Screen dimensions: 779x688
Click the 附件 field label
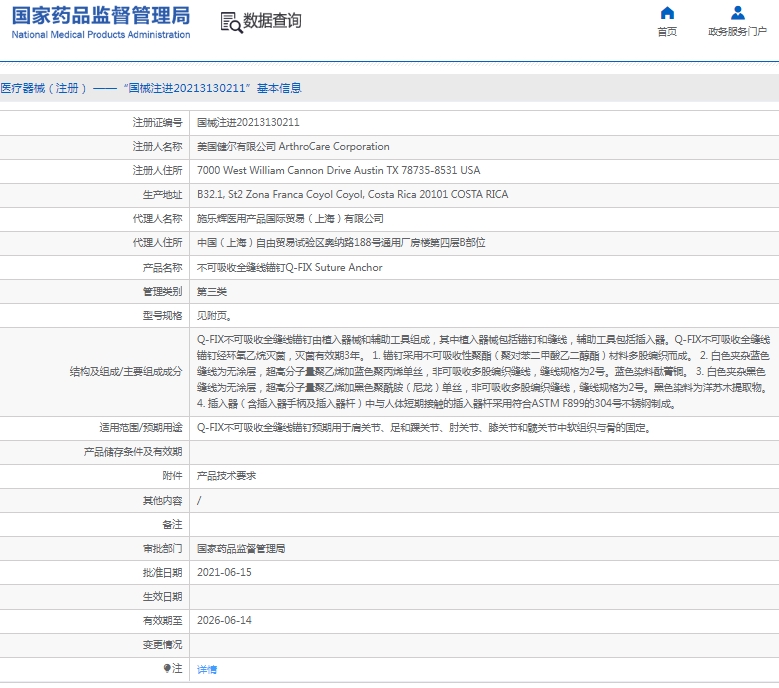[x=172, y=476]
